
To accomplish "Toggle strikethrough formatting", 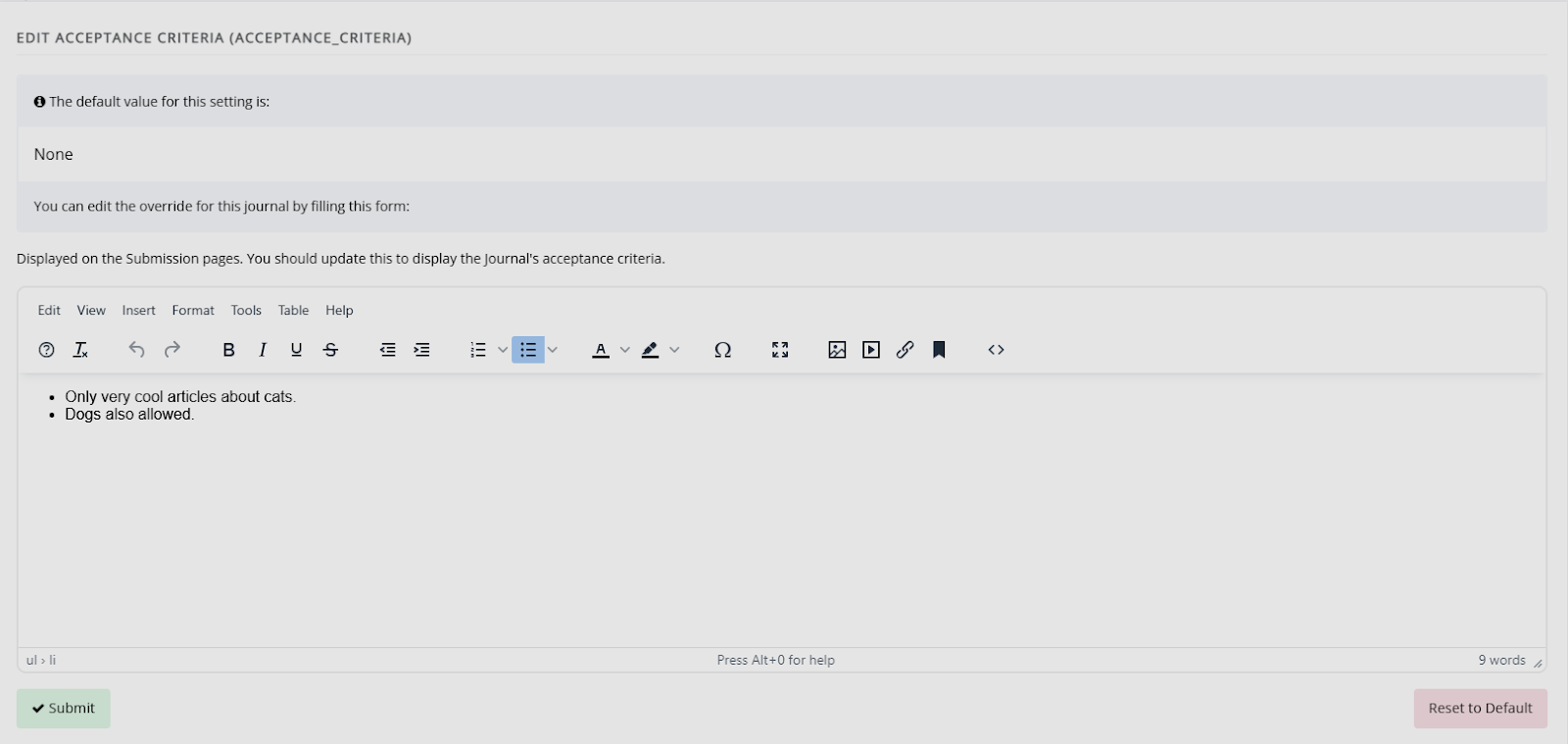I will click(330, 350).
